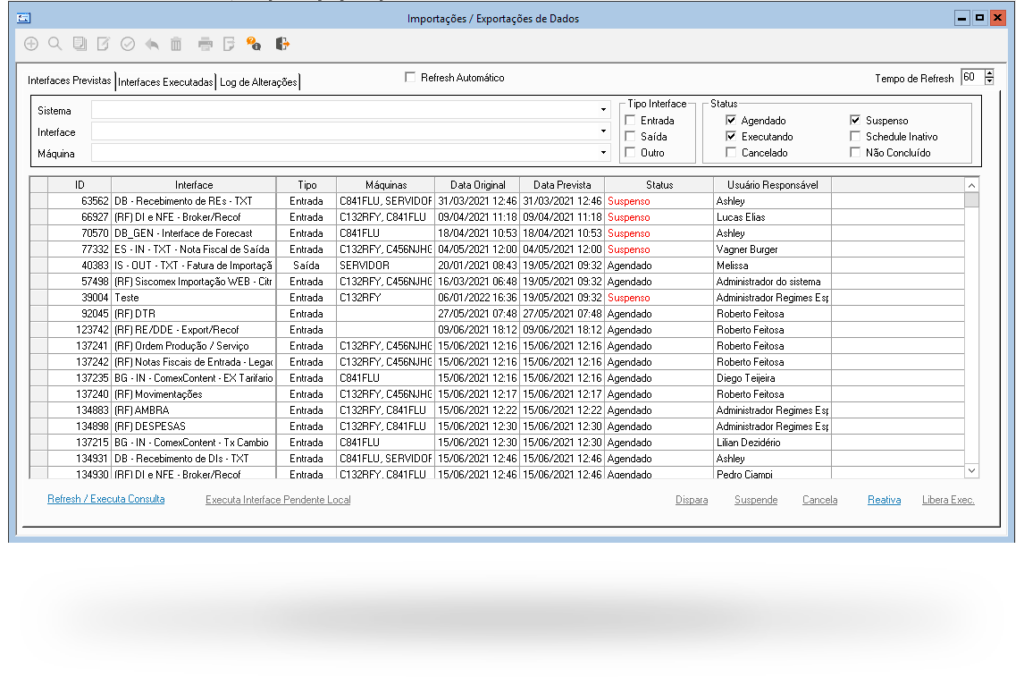1024x684 pixels.
Task: Click the '(RF) AMBRA' interface cell
Action: [x=193, y=410]
